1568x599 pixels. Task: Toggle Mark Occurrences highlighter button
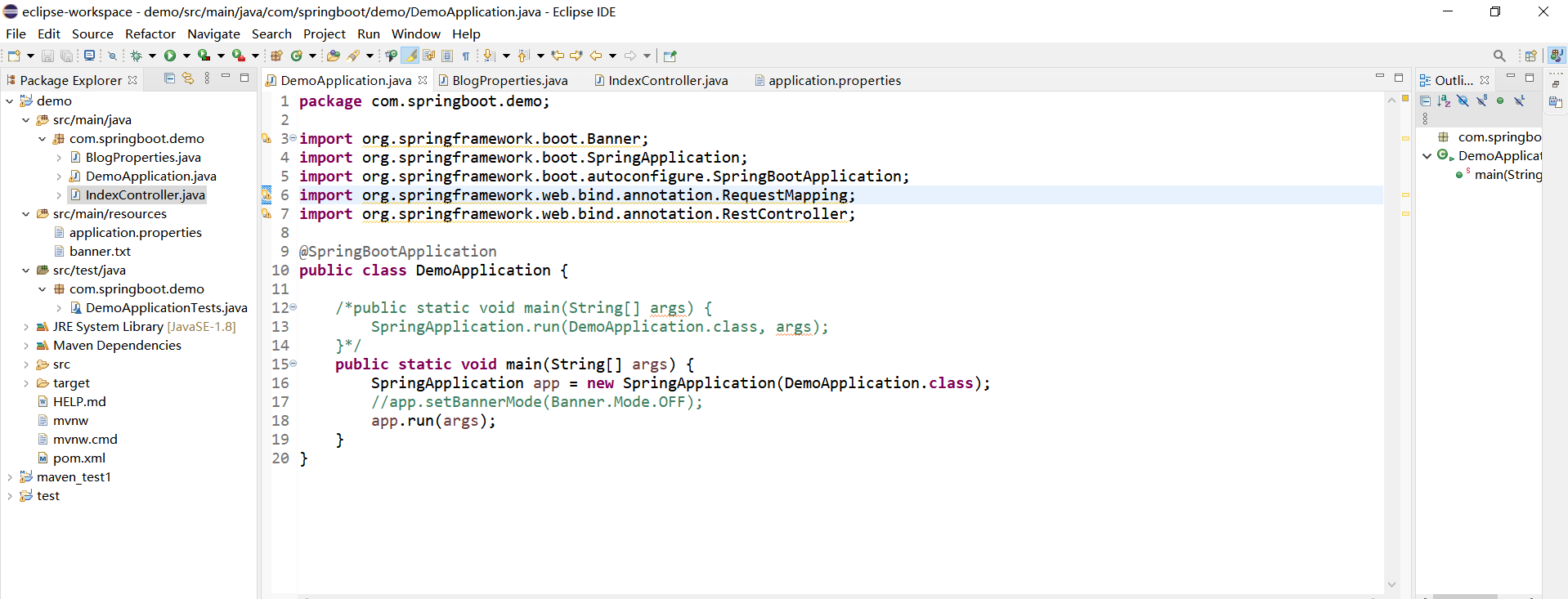click(x=410, y=56)
